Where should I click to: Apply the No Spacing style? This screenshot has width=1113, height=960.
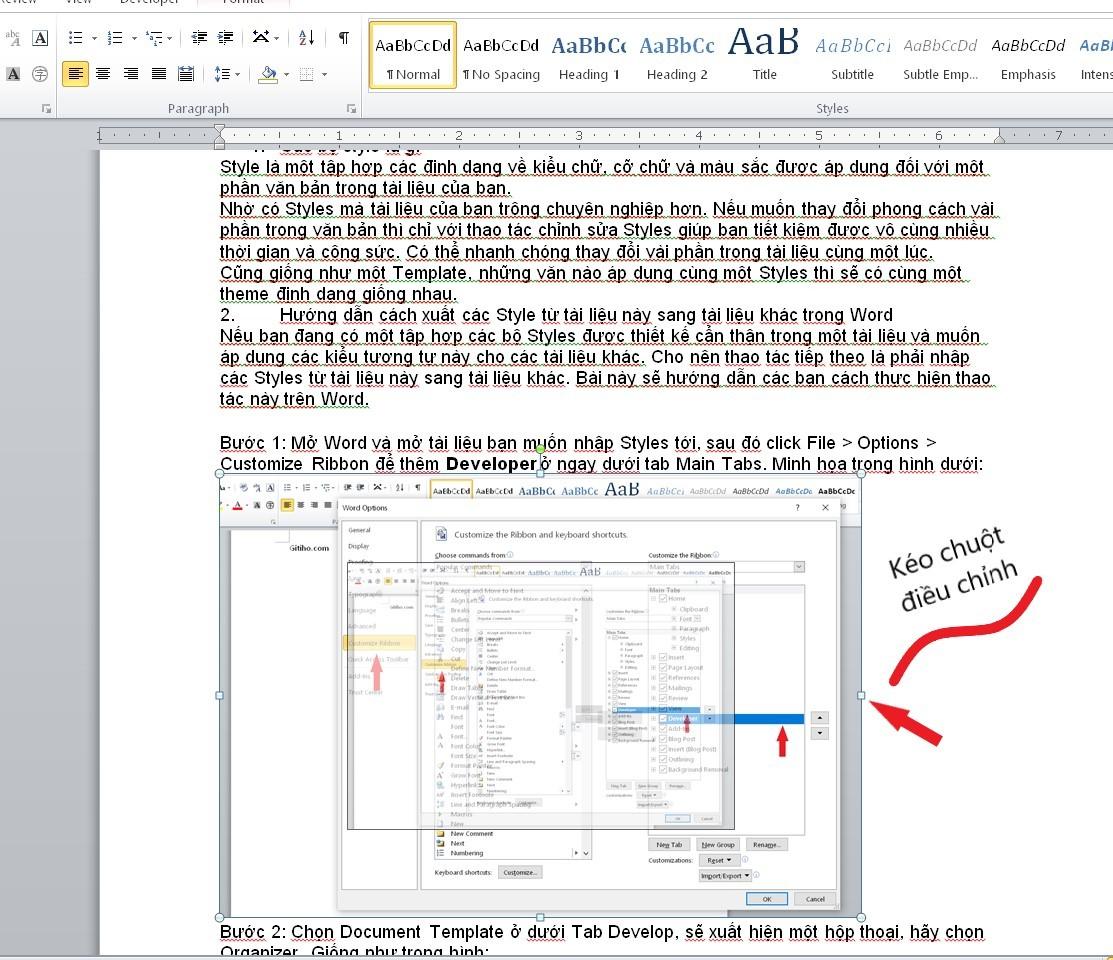coord(501,57)
